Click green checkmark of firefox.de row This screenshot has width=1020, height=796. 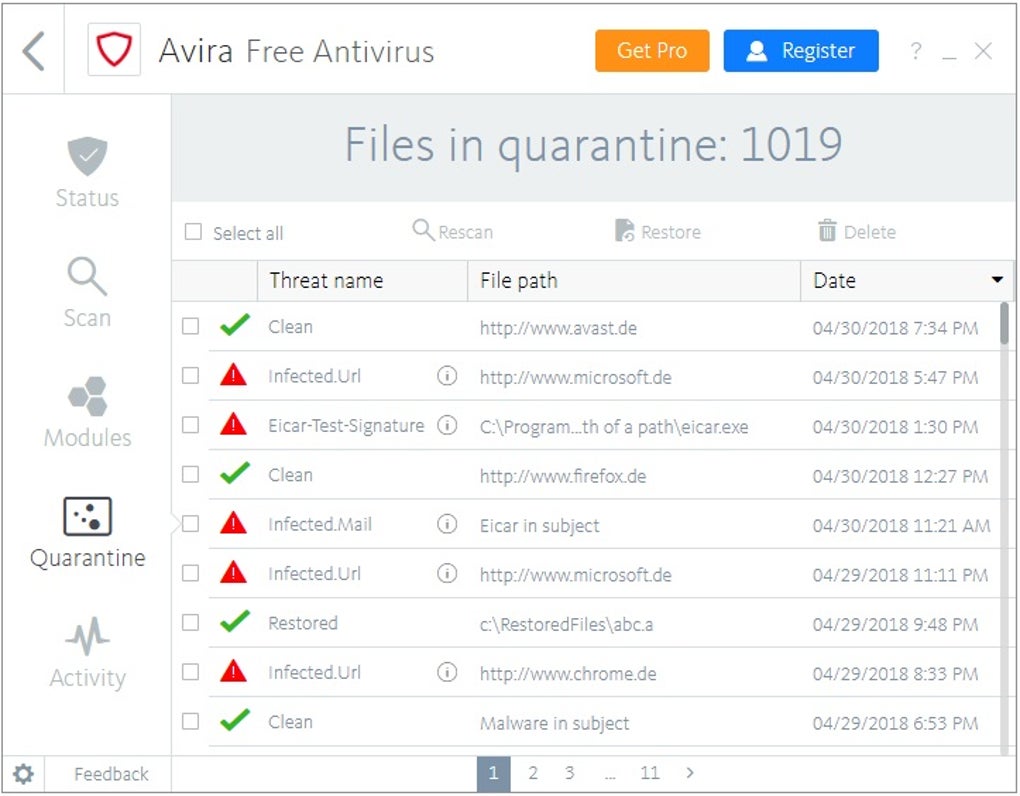[x=235, y=473]
